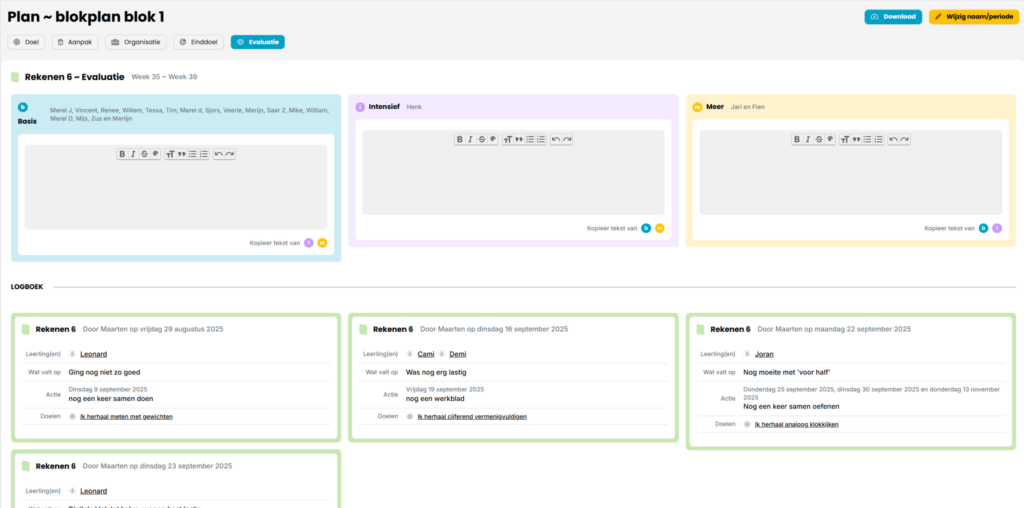Click redo in the Basis editor
The width and height of the screenshot is (1024, 508).
(230, 154)
